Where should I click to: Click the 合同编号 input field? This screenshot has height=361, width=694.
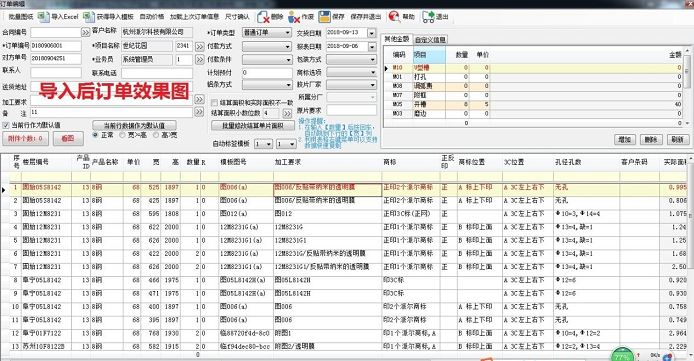coord(56,32)
